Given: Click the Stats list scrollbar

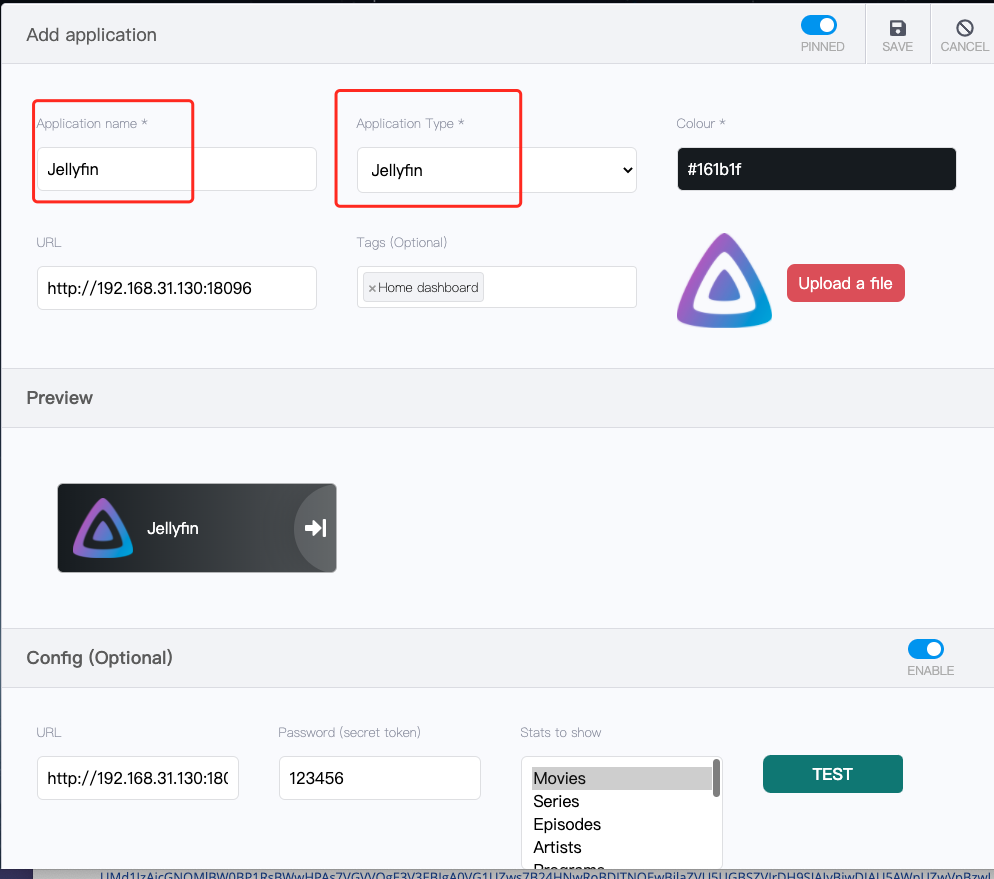Looking at the screenshot, I should click(716, 778).
